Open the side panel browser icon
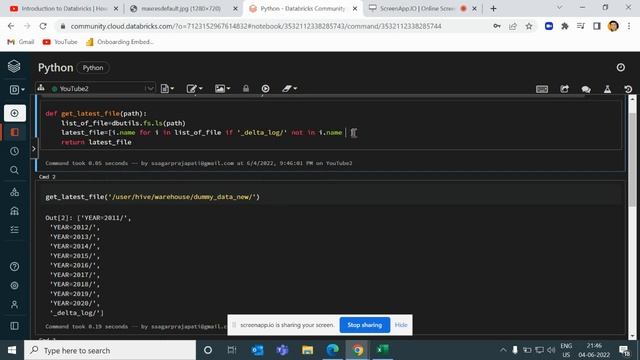This screenshot has width=640, height=360. pyautogui.click(x=597, y=26)
